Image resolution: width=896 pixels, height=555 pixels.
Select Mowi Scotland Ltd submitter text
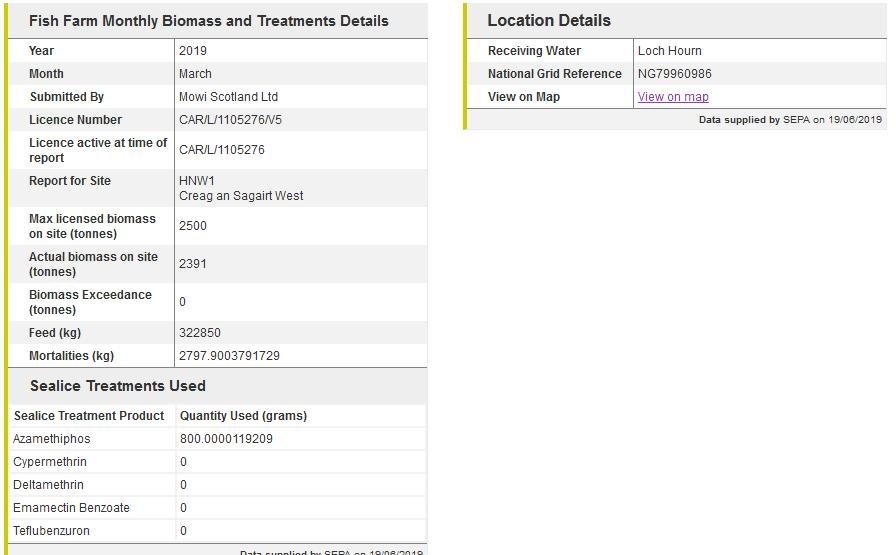click(x=228, y=97)
